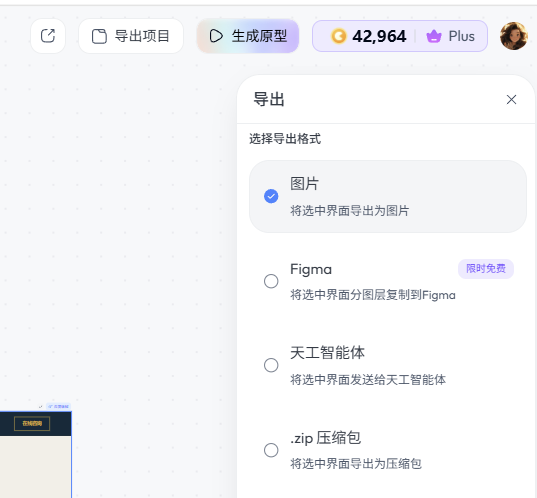Viewport: 537px width, 498px height.
Task: Choose the 天工智能体 radio button
Action: (x=271, y=365)
